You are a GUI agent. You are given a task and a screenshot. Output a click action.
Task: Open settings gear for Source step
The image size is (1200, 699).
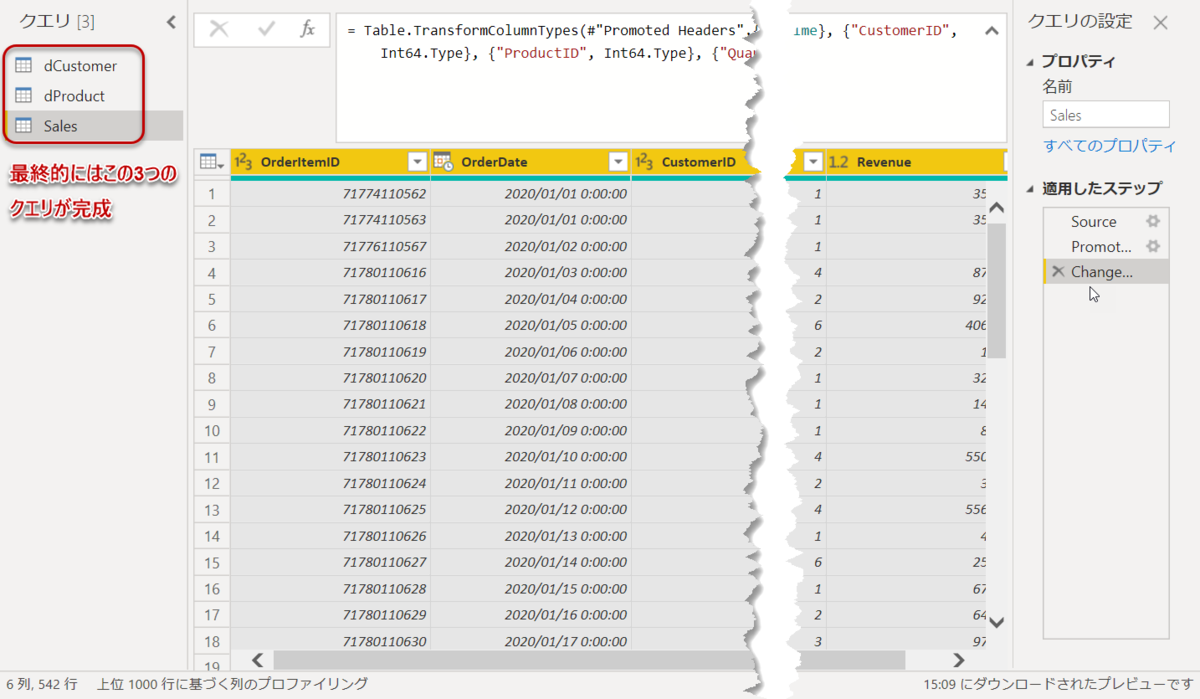click(1153, 221)
